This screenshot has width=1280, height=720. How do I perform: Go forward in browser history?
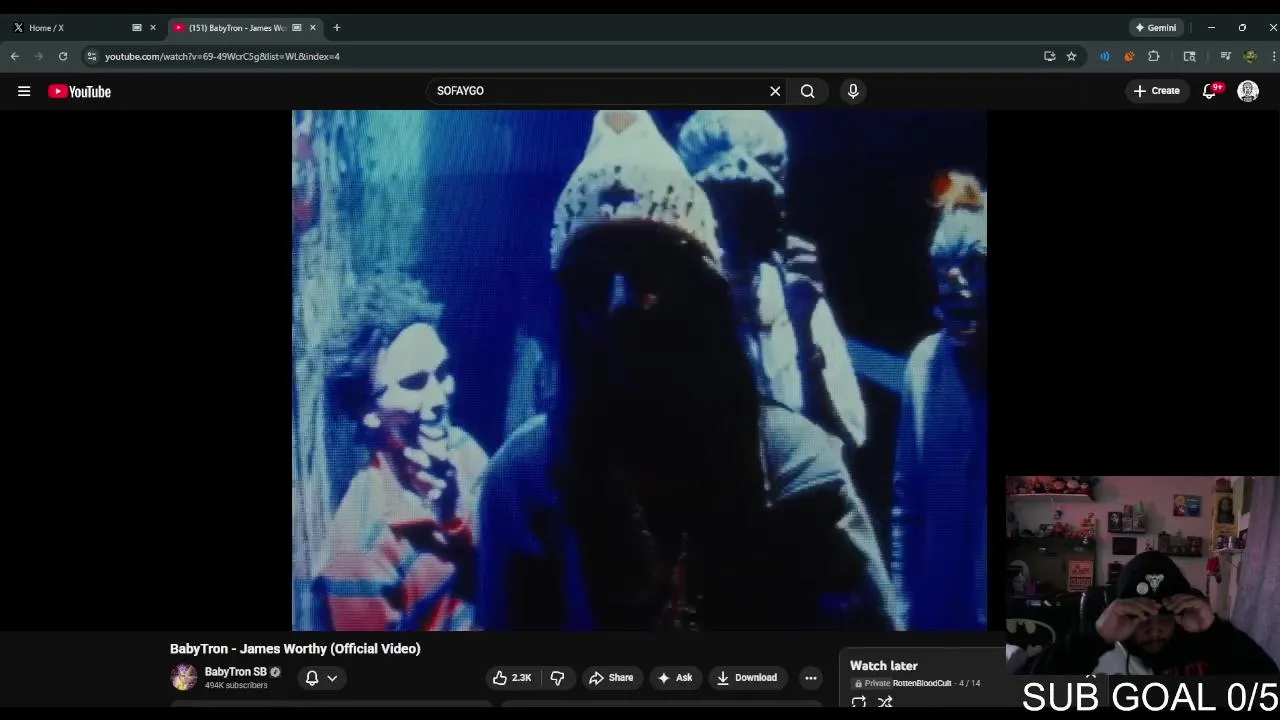[39, 56]
